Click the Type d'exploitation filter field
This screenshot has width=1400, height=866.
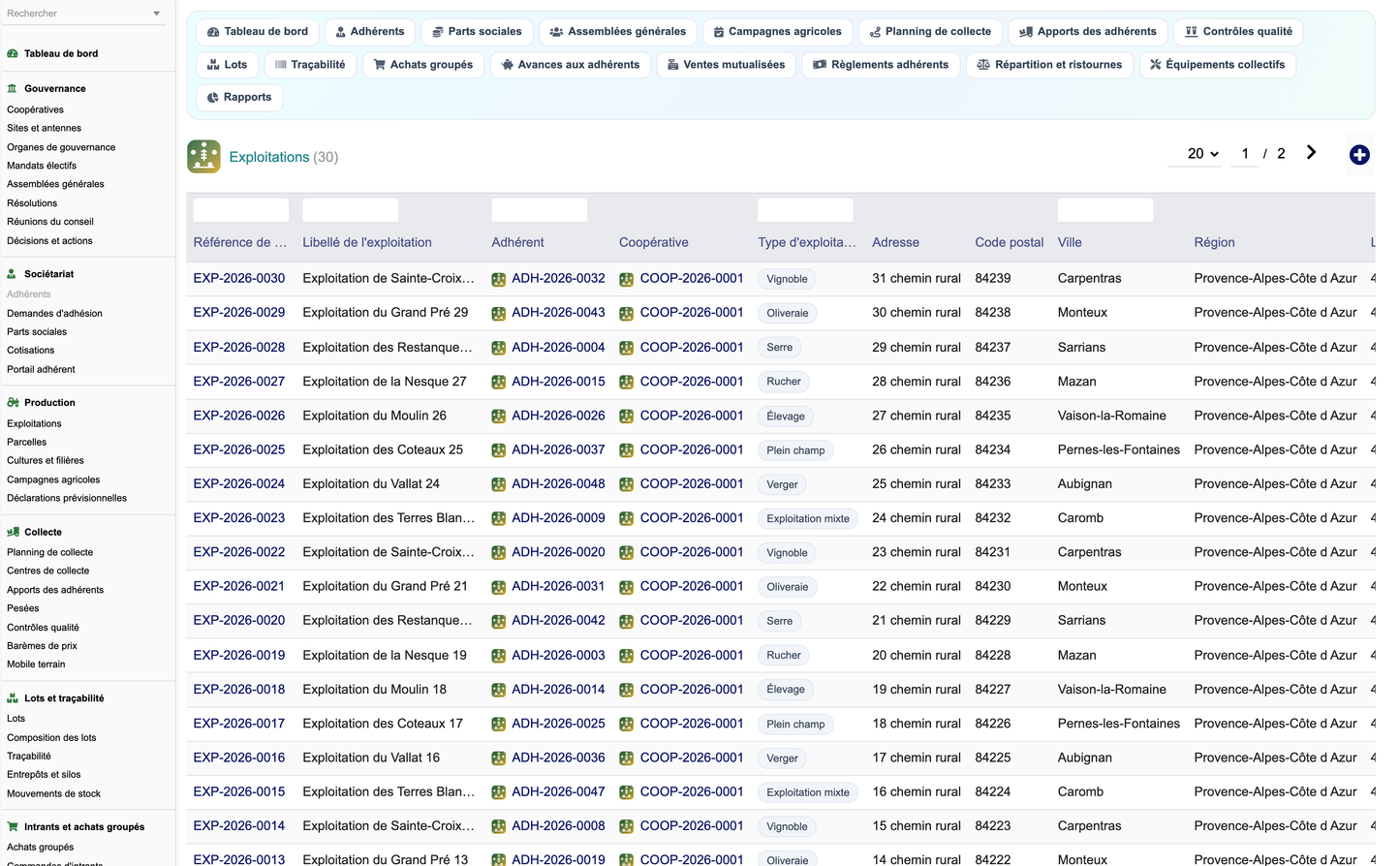point(806,210)
